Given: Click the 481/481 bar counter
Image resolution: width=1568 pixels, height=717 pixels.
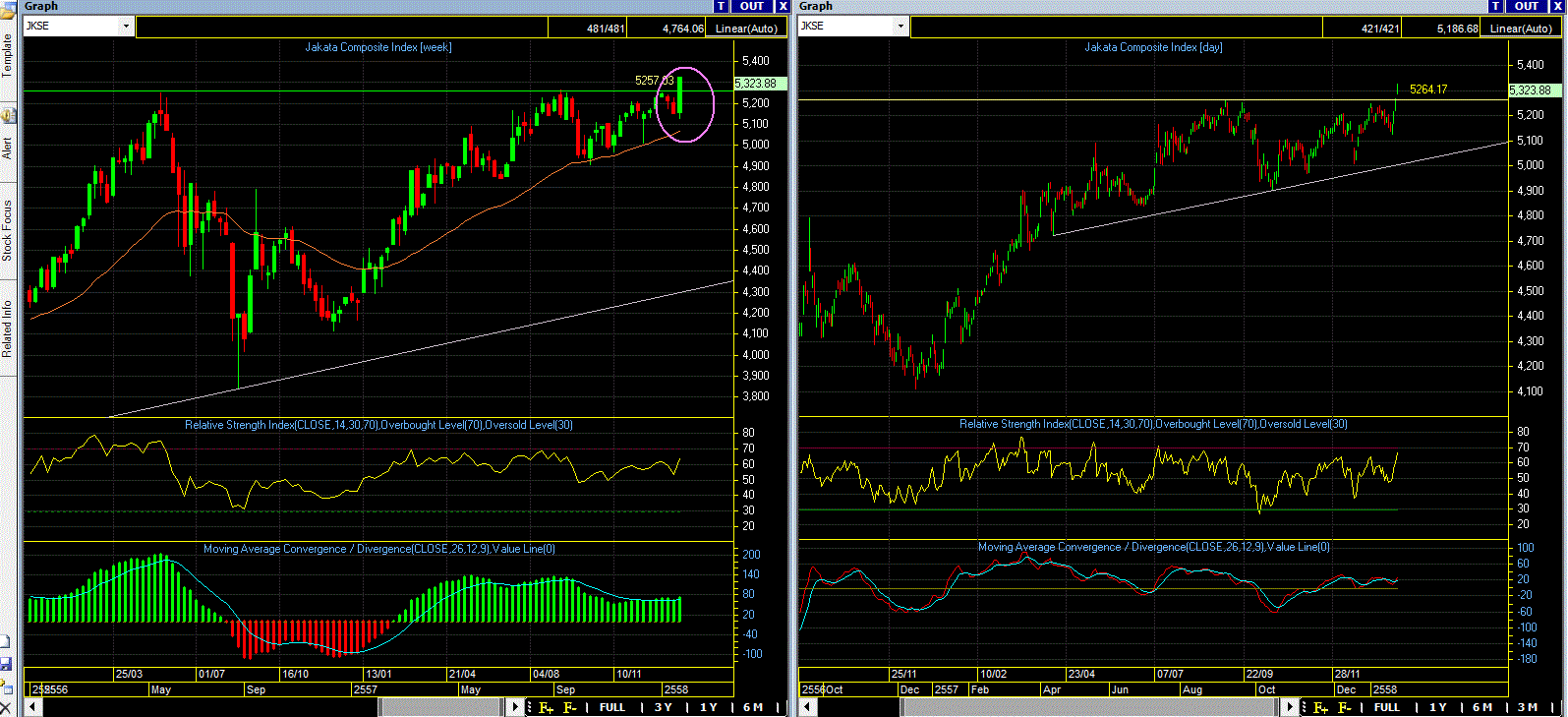Looking at the screenshot, I should 606,29.
